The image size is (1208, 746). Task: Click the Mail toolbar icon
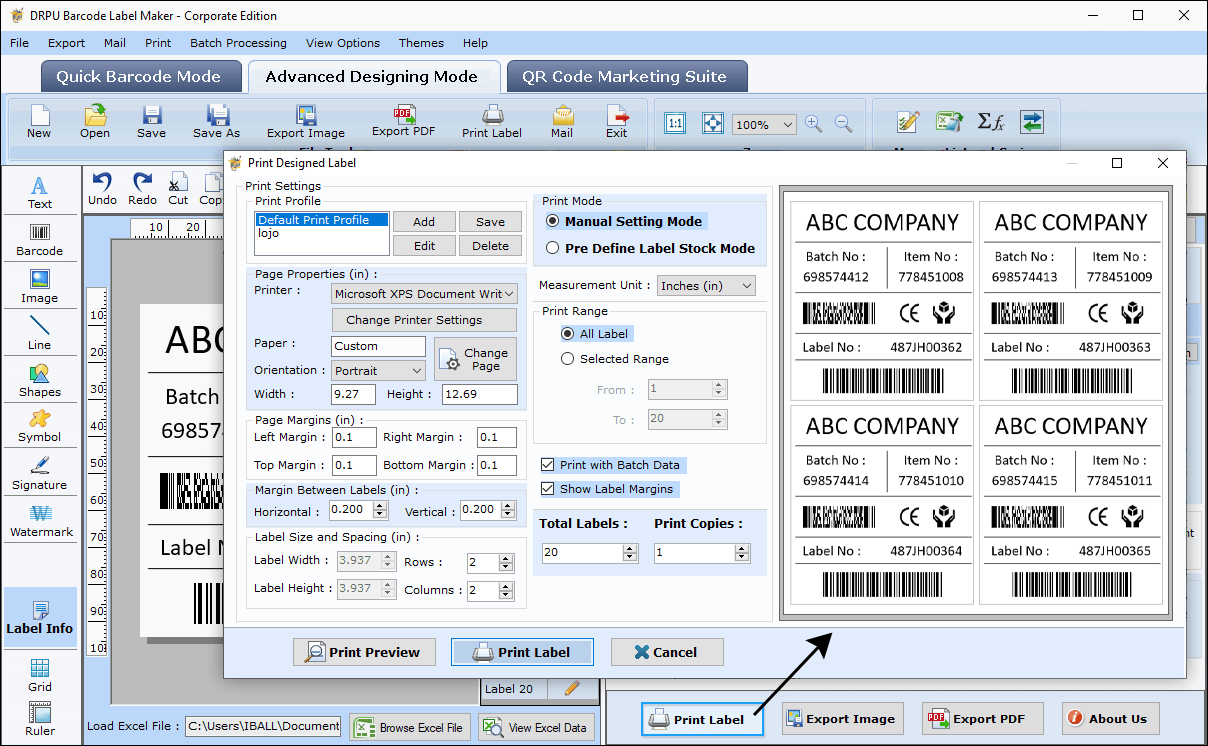point(562,121)
